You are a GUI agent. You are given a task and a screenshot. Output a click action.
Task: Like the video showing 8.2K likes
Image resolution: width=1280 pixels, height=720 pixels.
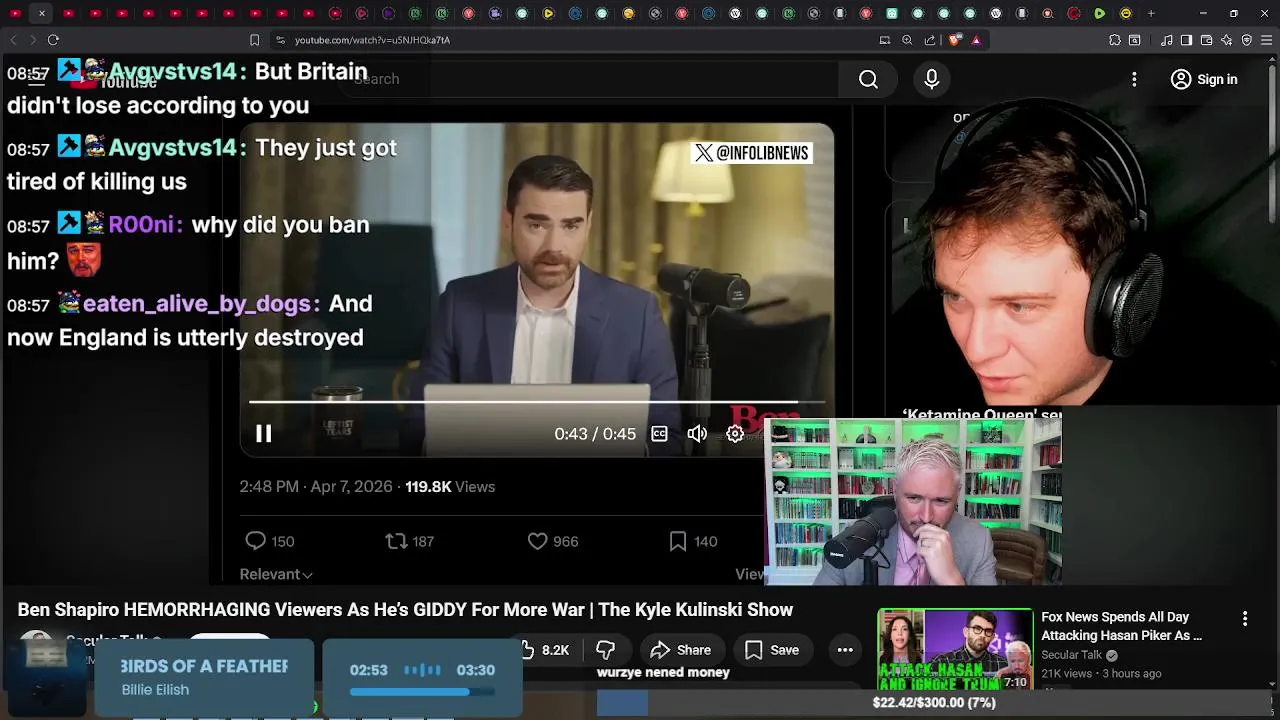tap(546, 650)
